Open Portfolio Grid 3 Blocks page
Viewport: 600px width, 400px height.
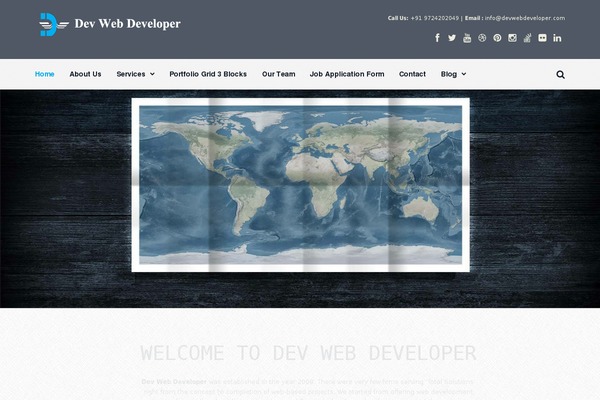pos(208,74)
